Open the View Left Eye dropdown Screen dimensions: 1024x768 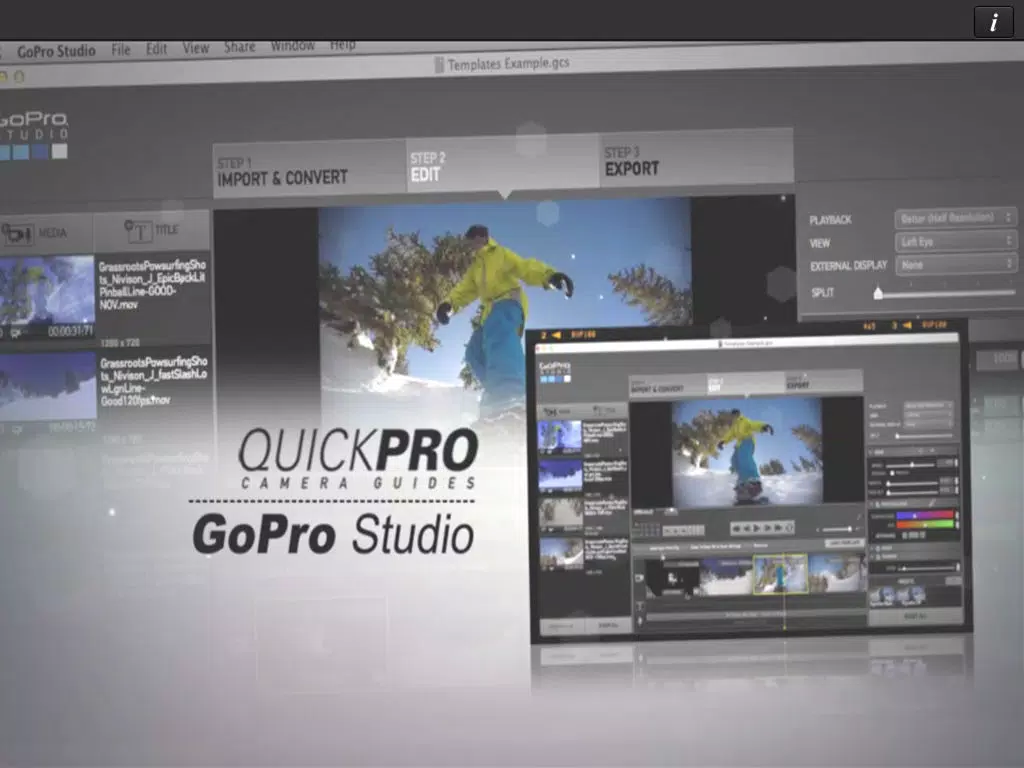coord(954,242)
